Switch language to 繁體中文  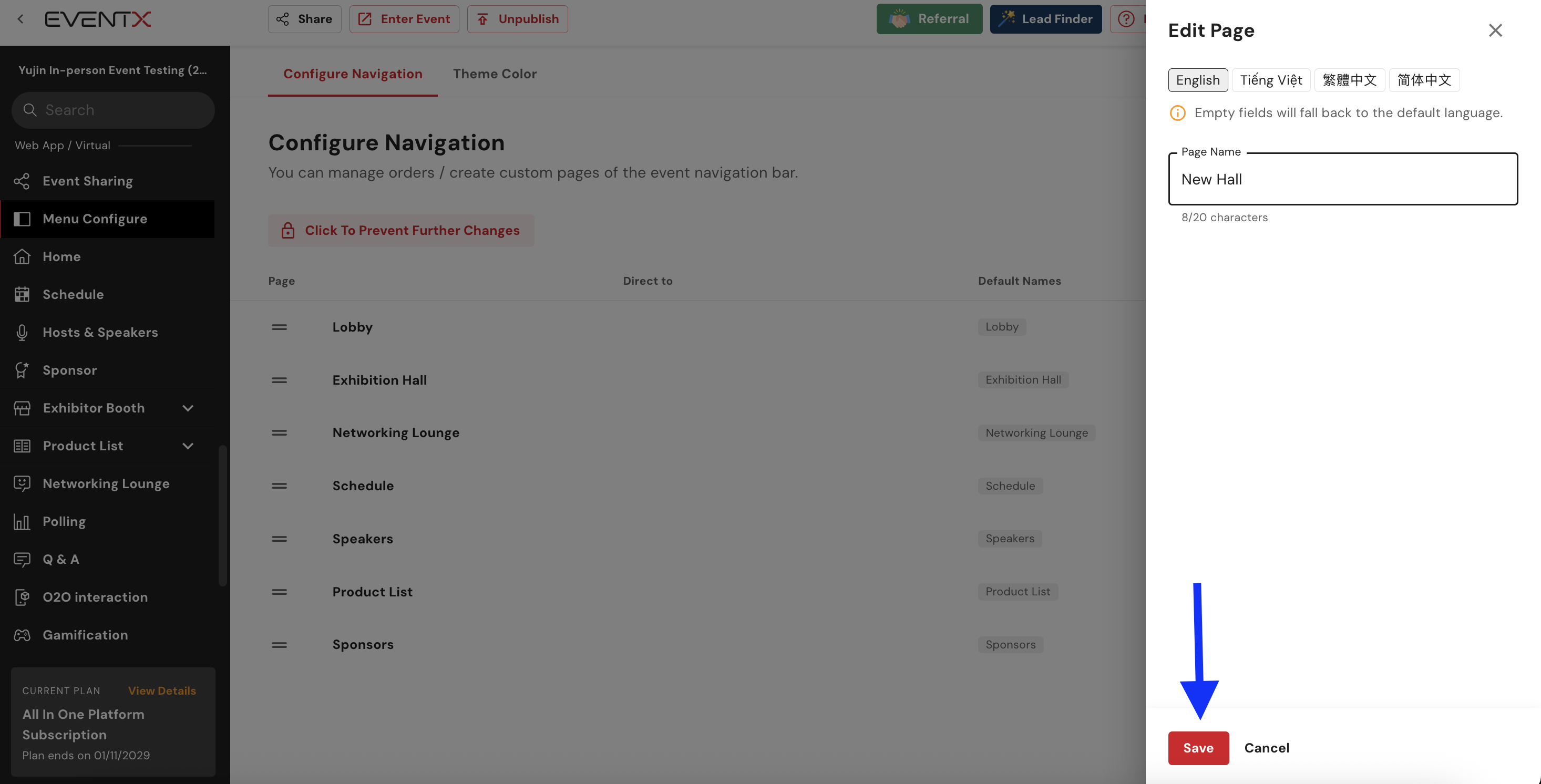(x=1349, y=80)
